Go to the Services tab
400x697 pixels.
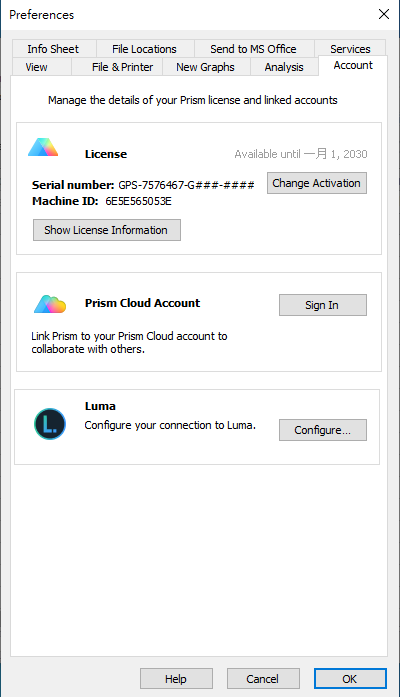(x=350, y=48)
